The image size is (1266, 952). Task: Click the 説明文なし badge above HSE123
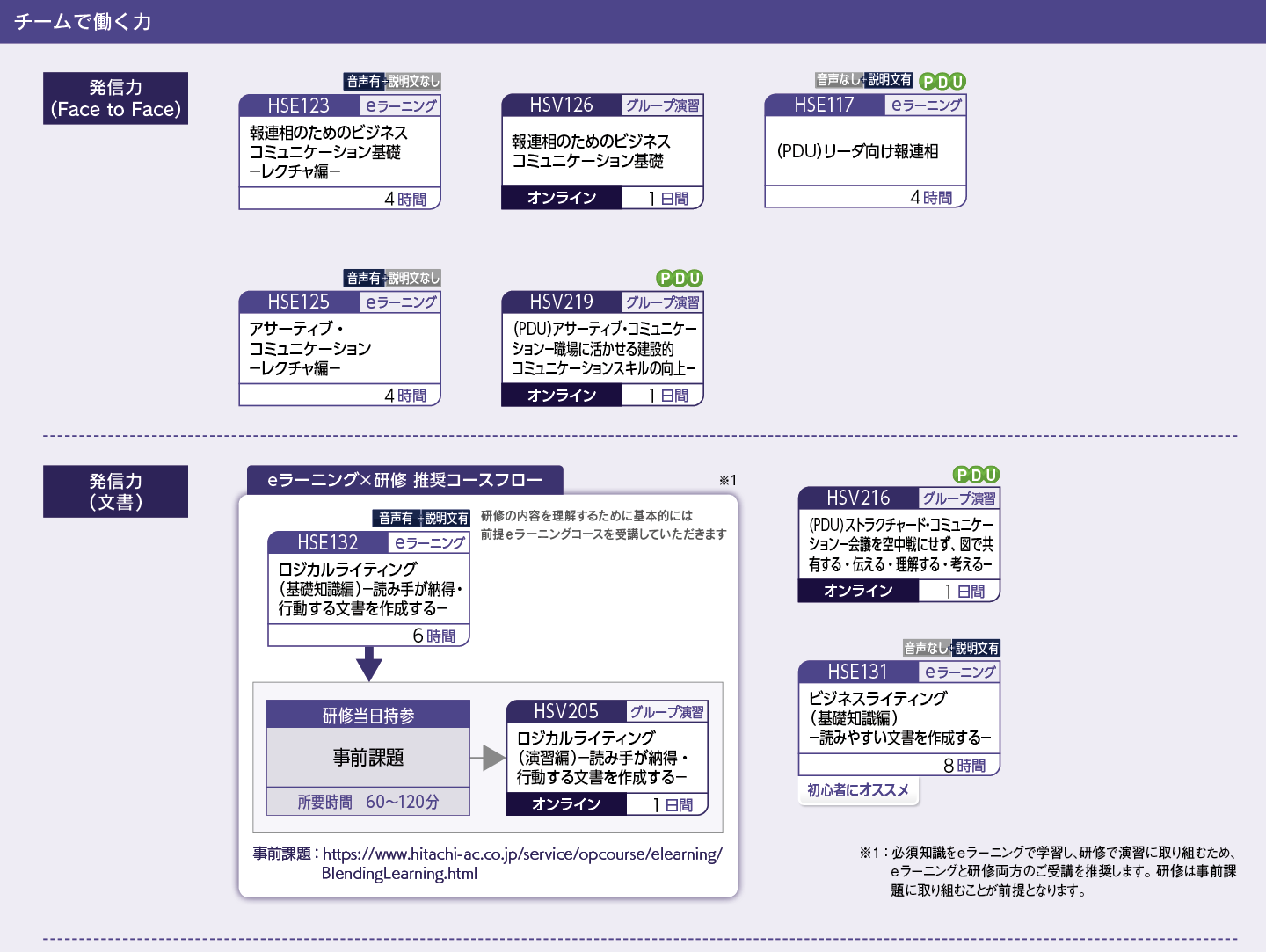coord(413,82)
